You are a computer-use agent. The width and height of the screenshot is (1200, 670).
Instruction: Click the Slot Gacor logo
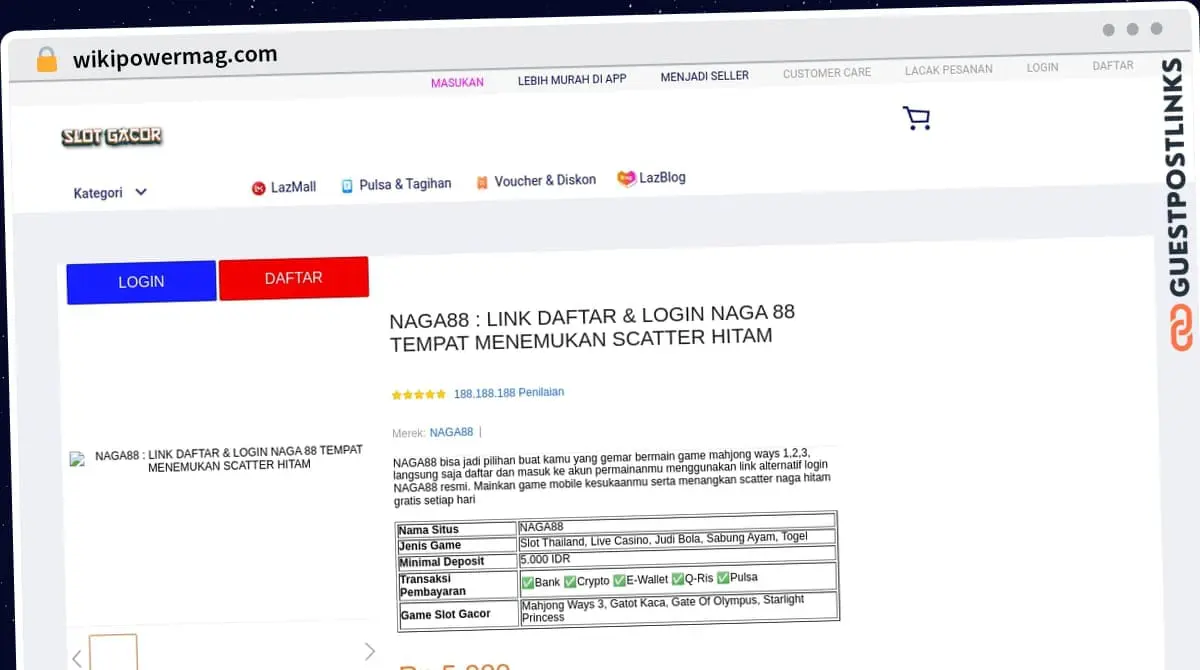coord(111,136)
